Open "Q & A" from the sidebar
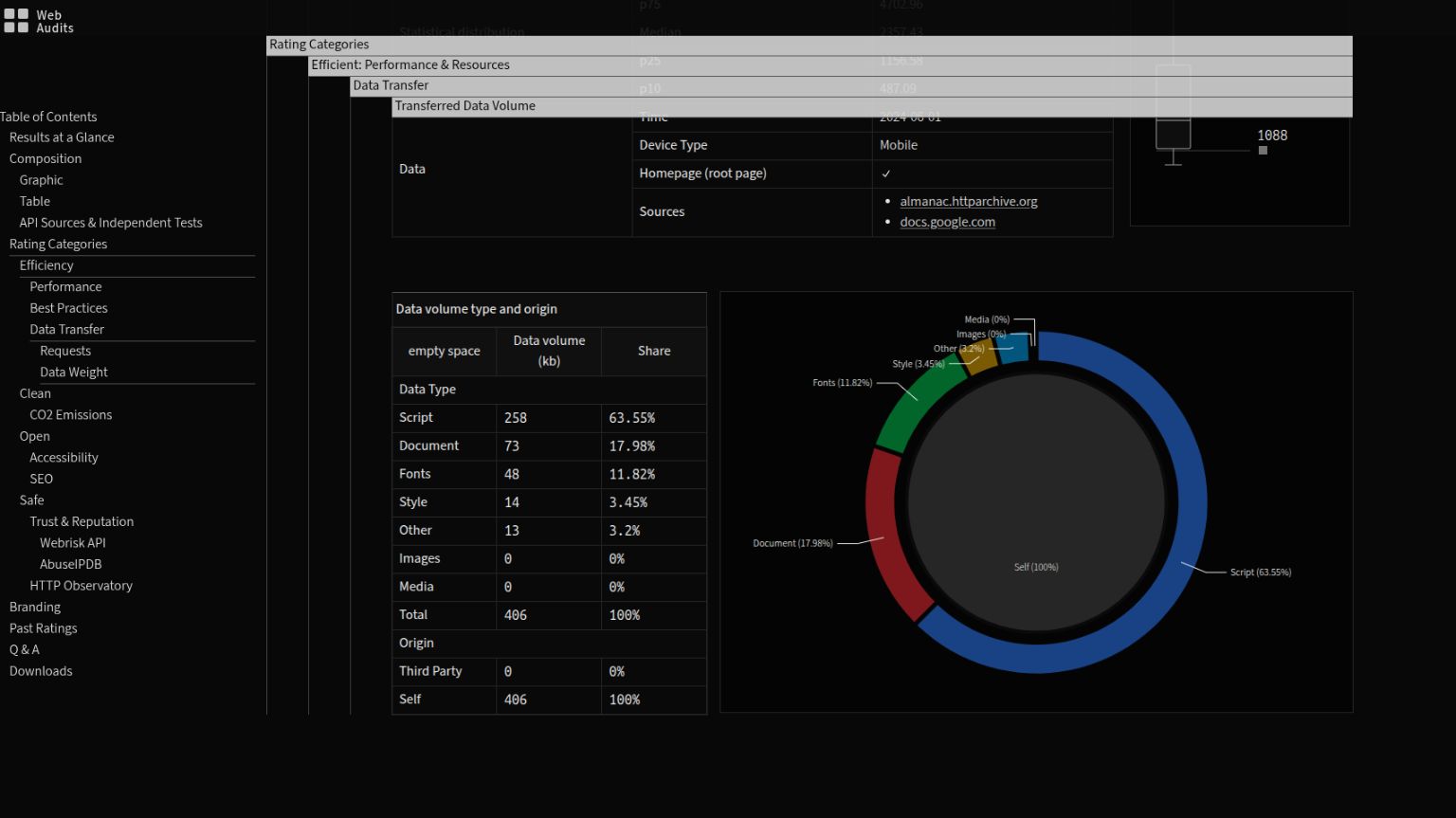 coord(25,648)
